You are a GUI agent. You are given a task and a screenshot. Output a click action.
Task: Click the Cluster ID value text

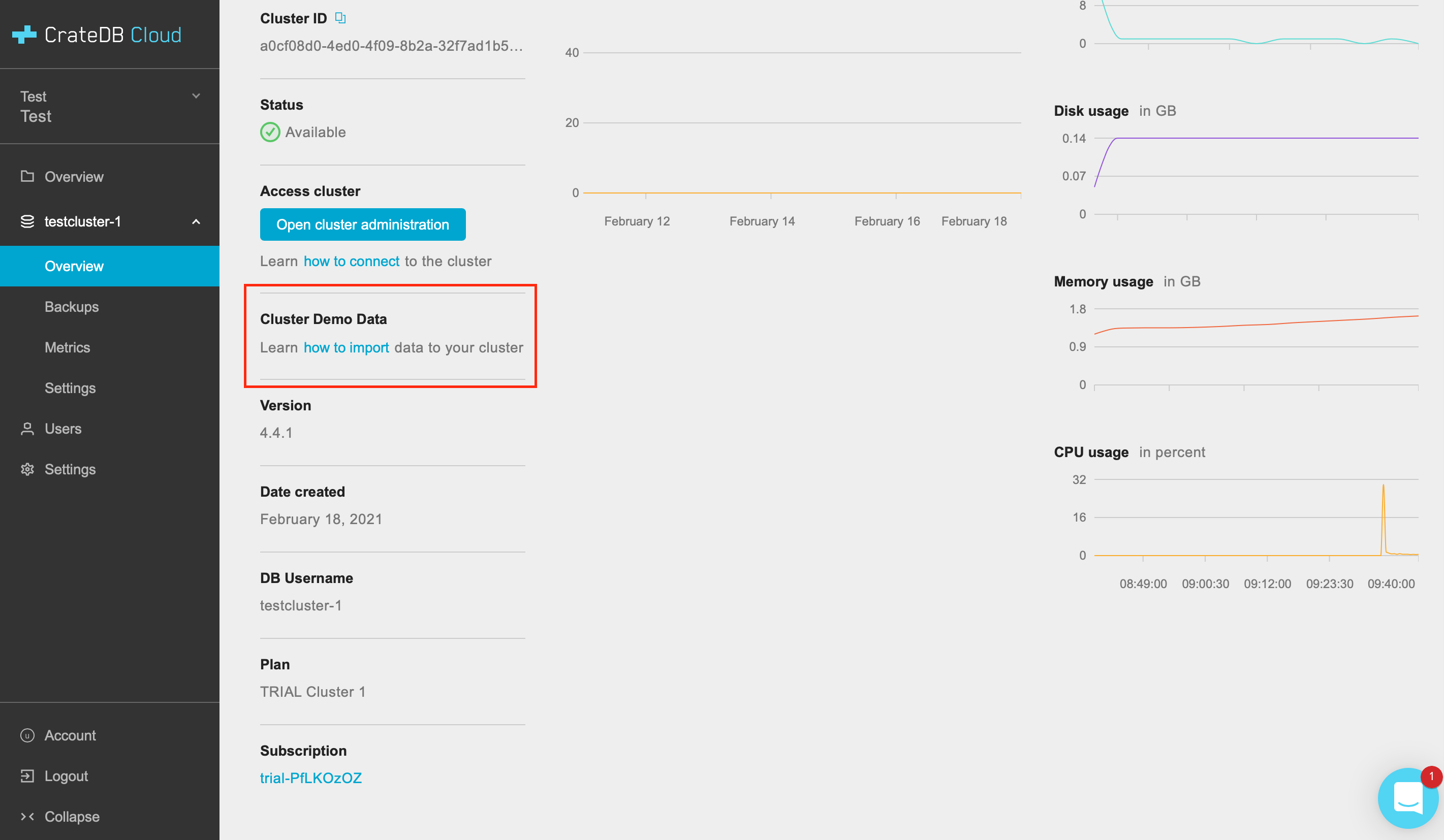coord(391,46)
